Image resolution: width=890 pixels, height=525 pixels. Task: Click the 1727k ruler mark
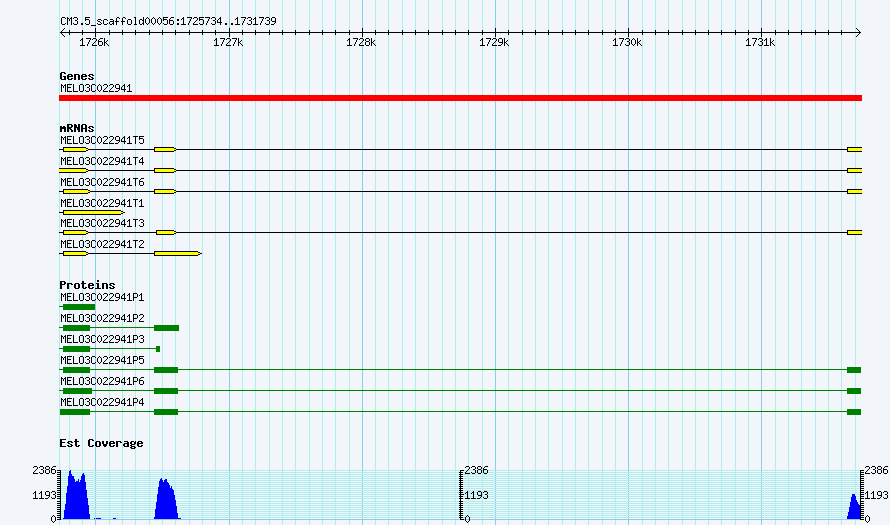coord(228,43)
